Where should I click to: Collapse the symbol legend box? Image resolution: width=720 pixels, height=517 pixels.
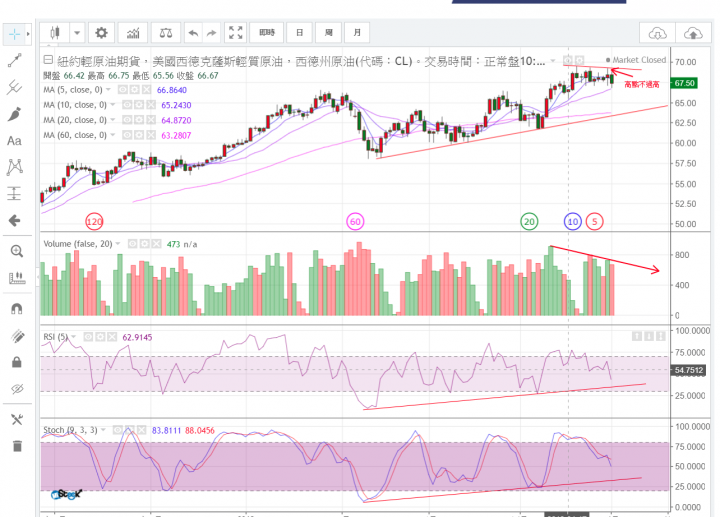point(48,61)
